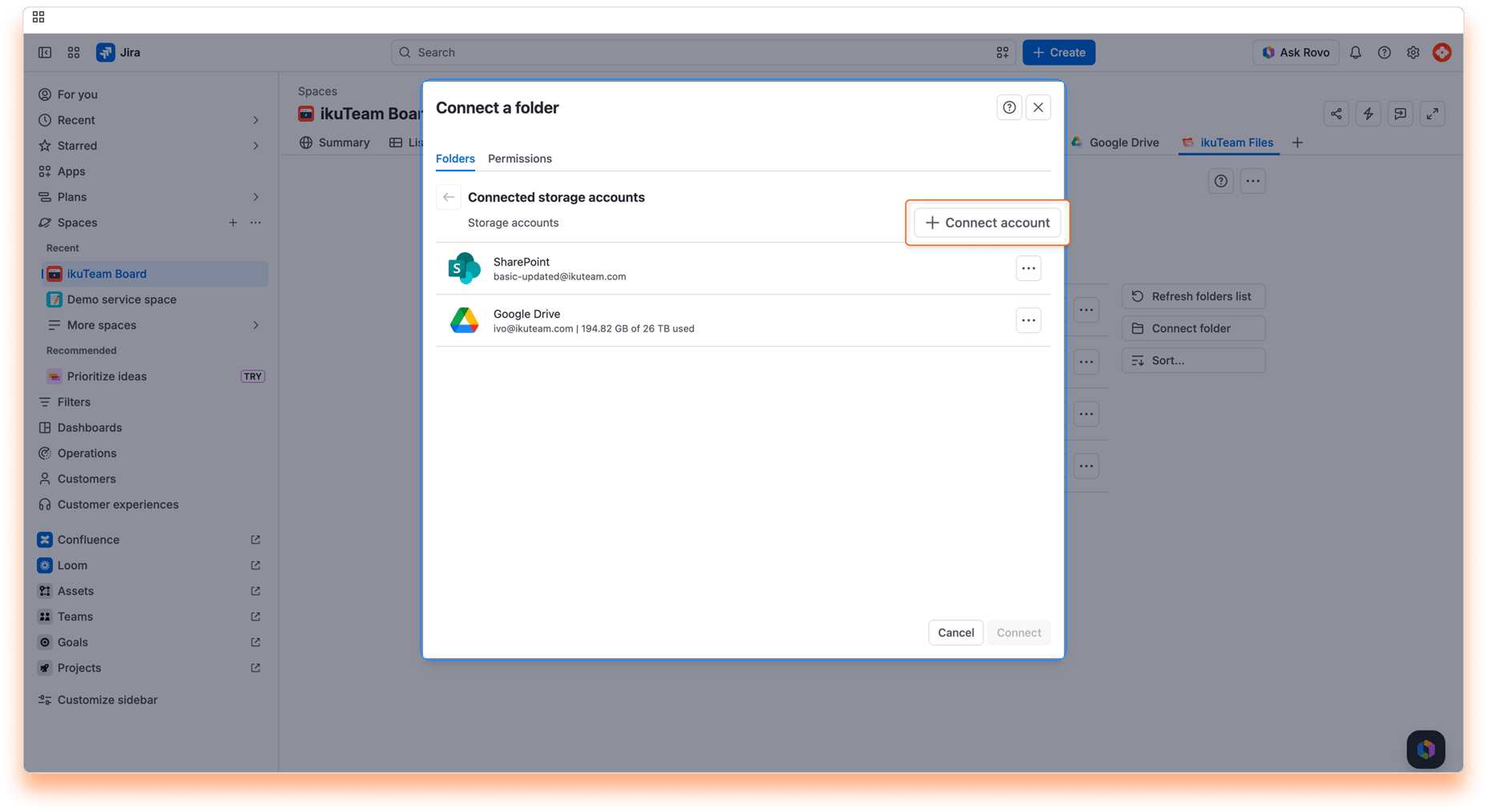Open the Rovo chat floating button
Viewport: 1487px width, 812px height.
[1425, 750]
